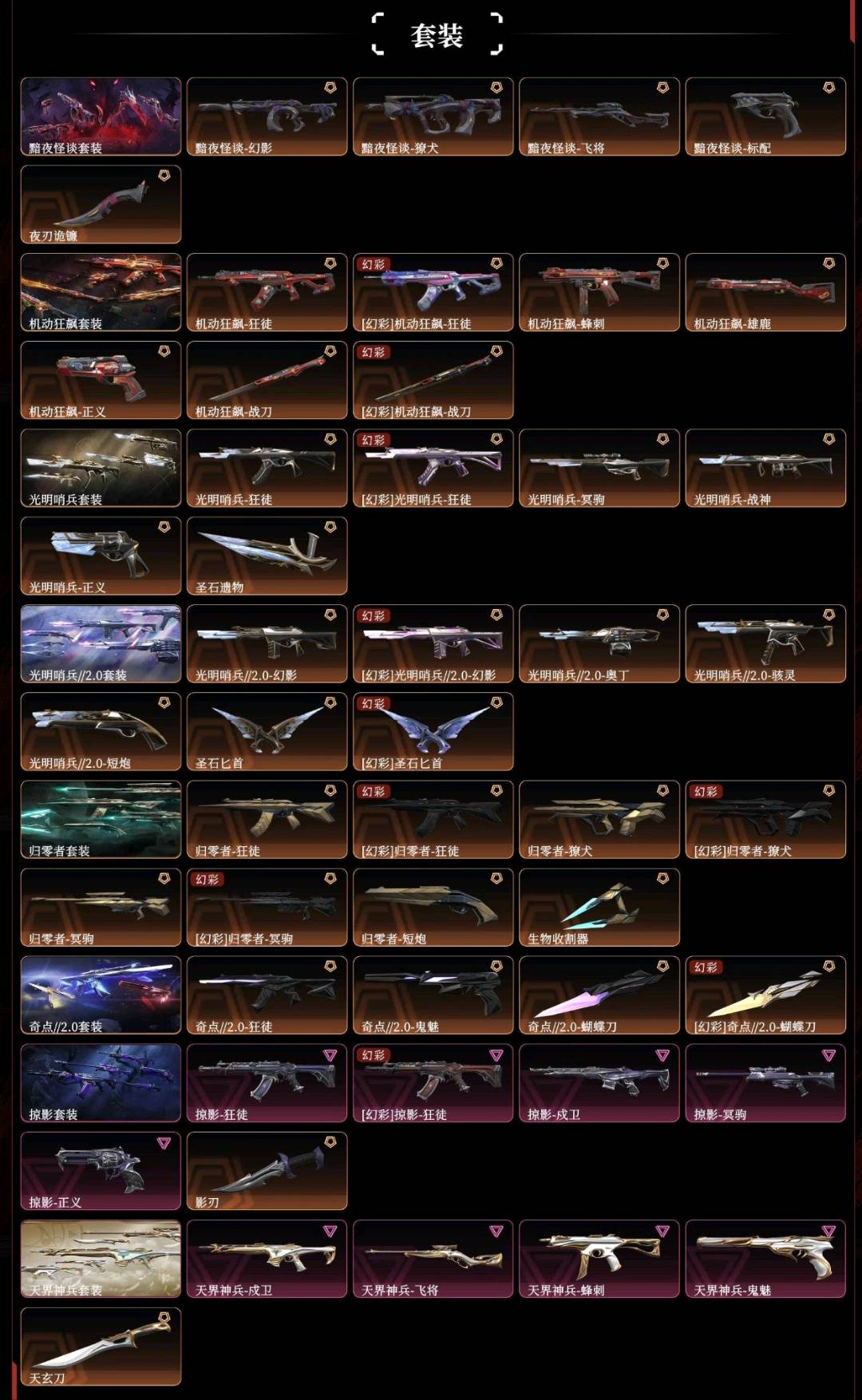This screenshot has height=1400, width=862.
Task: Click the 夜刃诡镰 knife skin
Action: 101,204
